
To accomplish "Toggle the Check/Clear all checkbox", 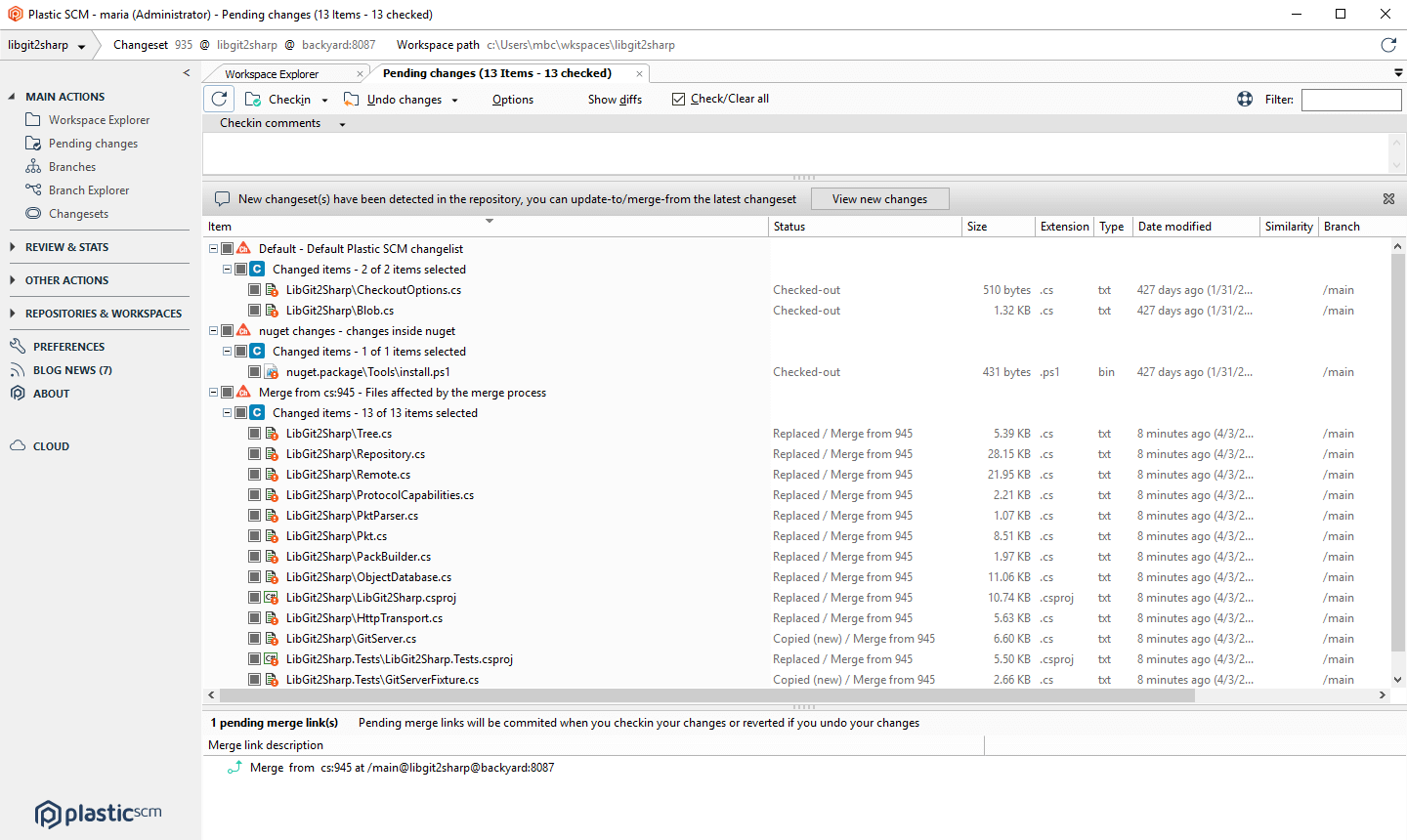I will 678,99.
